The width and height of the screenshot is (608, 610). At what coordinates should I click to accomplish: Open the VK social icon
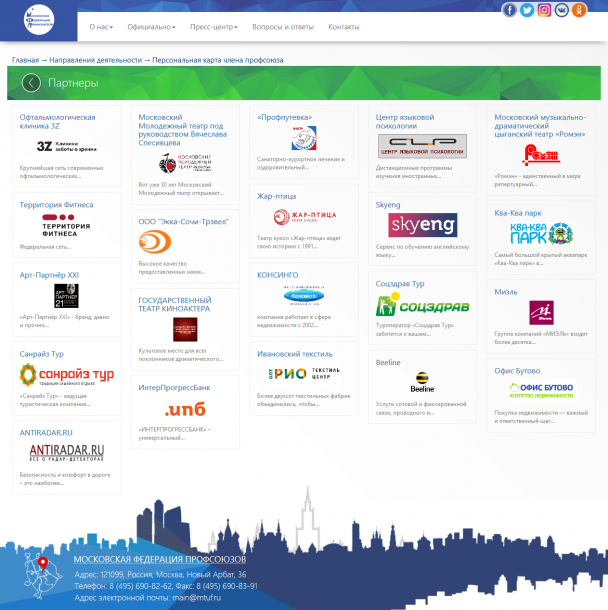pyautogui.click(x=562, y=10)
